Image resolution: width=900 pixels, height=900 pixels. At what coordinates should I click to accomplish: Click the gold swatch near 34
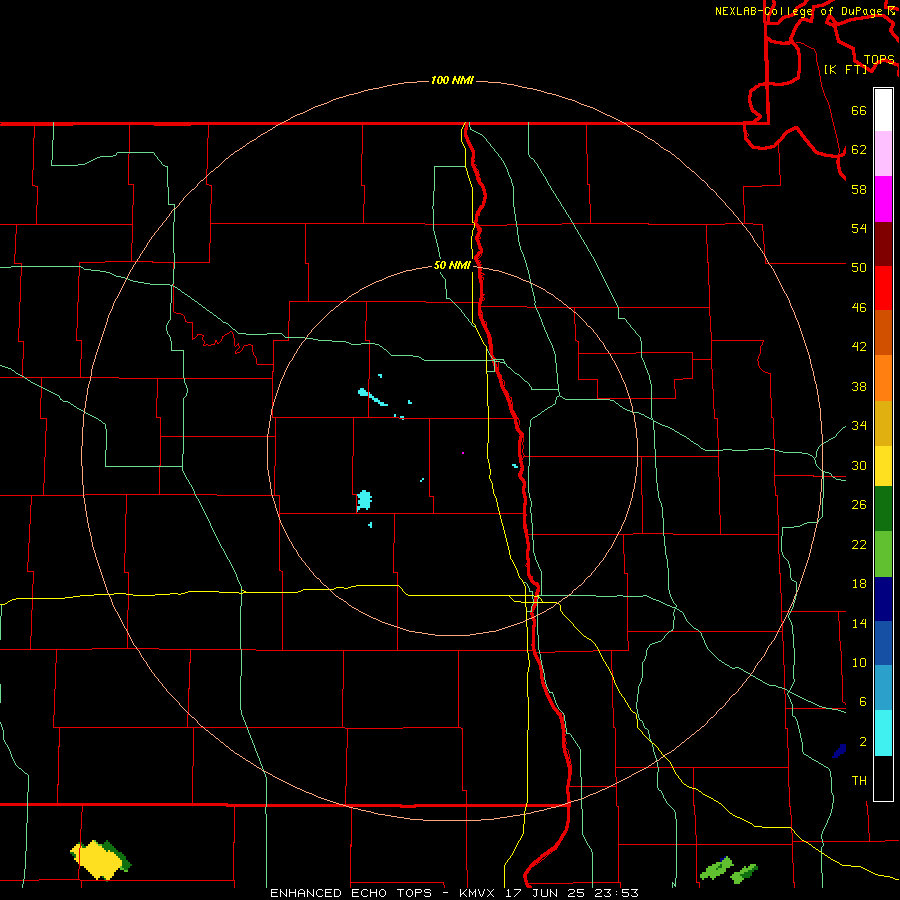click(883, 423)
